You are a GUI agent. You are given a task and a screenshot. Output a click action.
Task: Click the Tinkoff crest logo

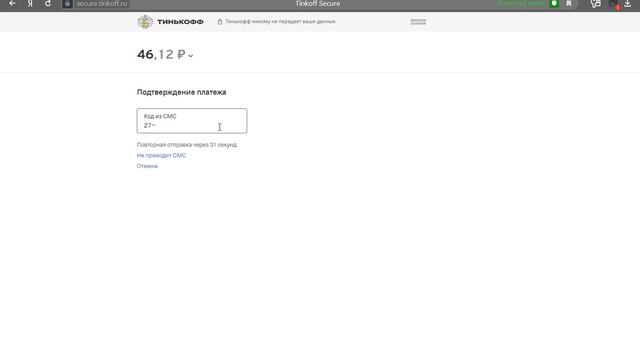coord(145,22)
